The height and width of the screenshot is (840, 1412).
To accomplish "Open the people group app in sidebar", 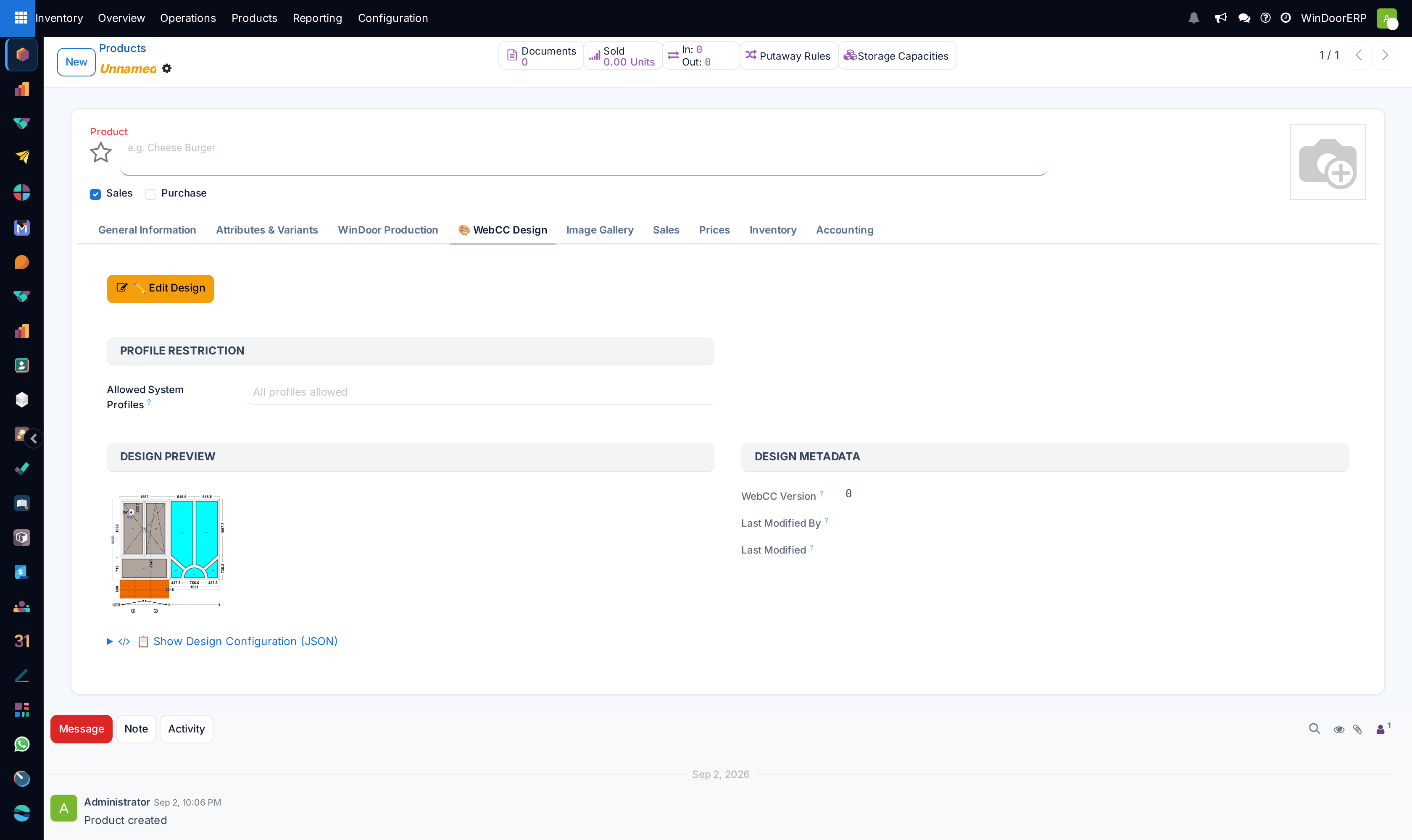I will pos(21,607).
